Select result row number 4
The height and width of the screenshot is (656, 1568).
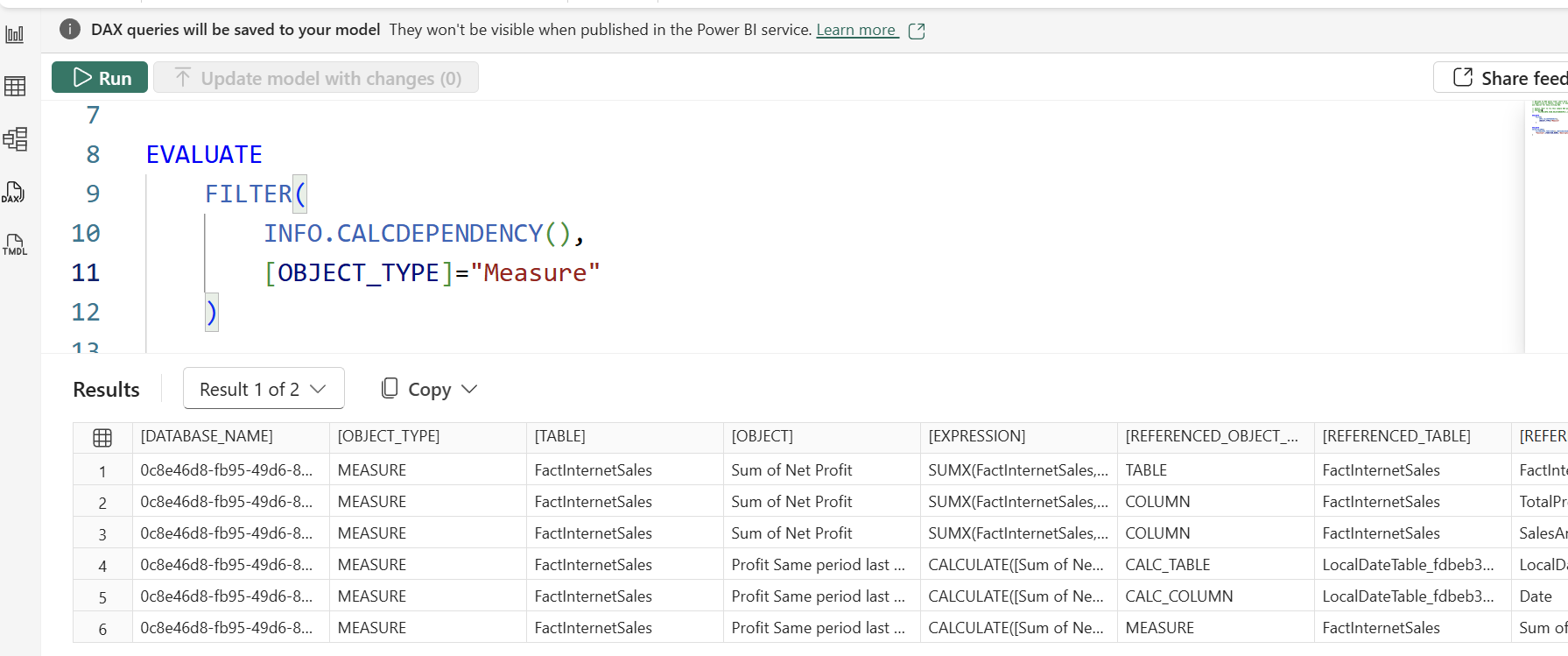pos(102,566)
